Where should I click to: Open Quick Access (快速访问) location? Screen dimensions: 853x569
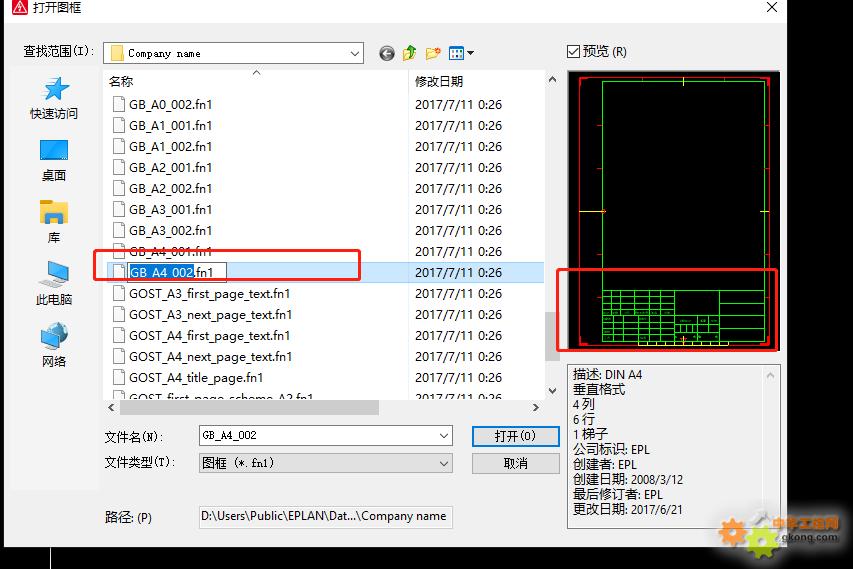point(54,98)
